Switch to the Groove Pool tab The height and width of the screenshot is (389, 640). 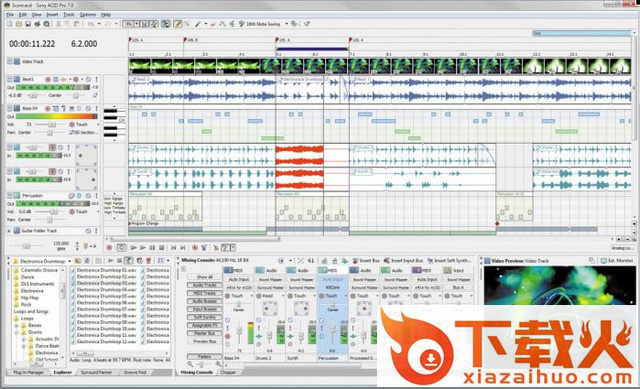(135, 373)
